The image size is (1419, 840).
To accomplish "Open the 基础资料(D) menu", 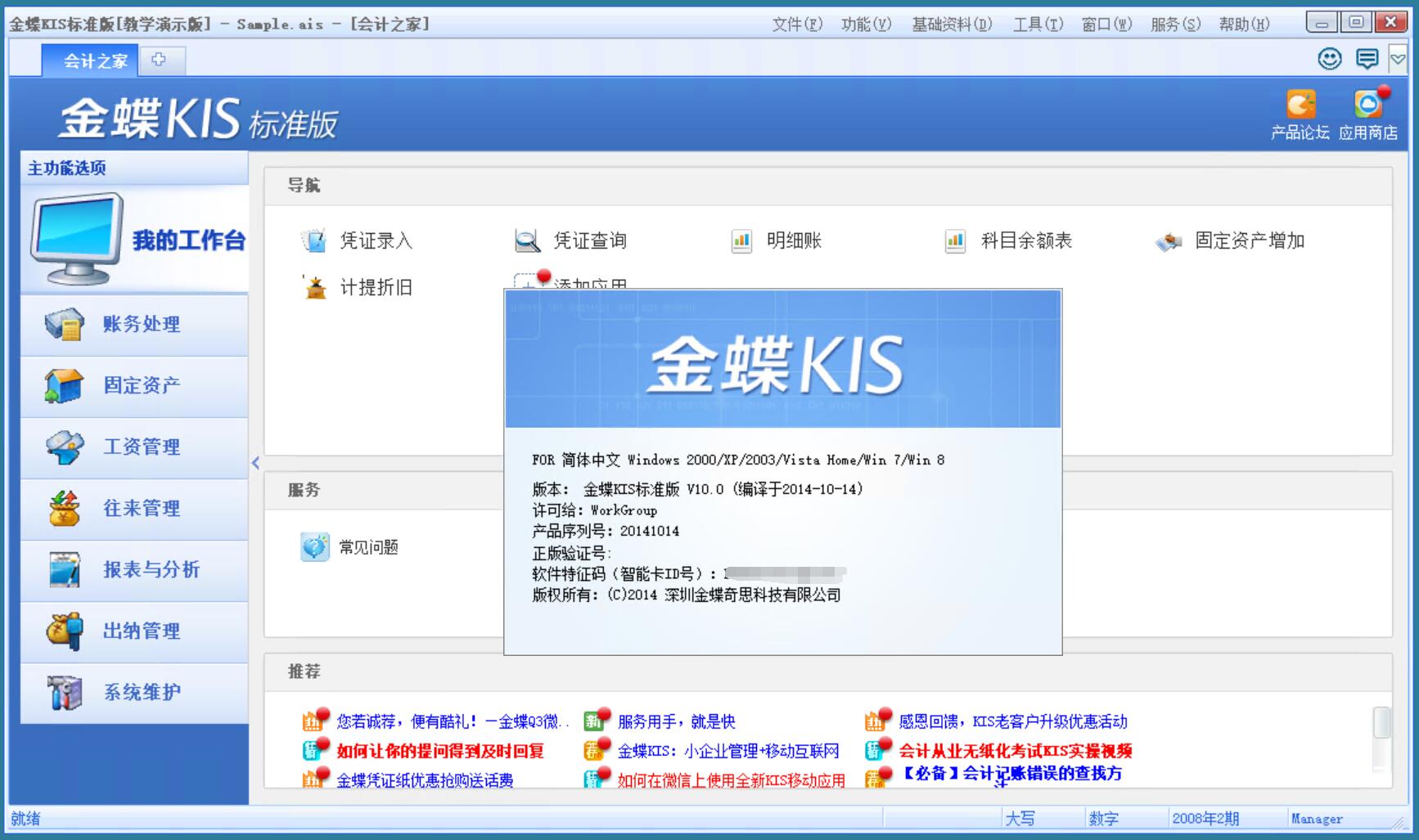I will click(952, 25).
